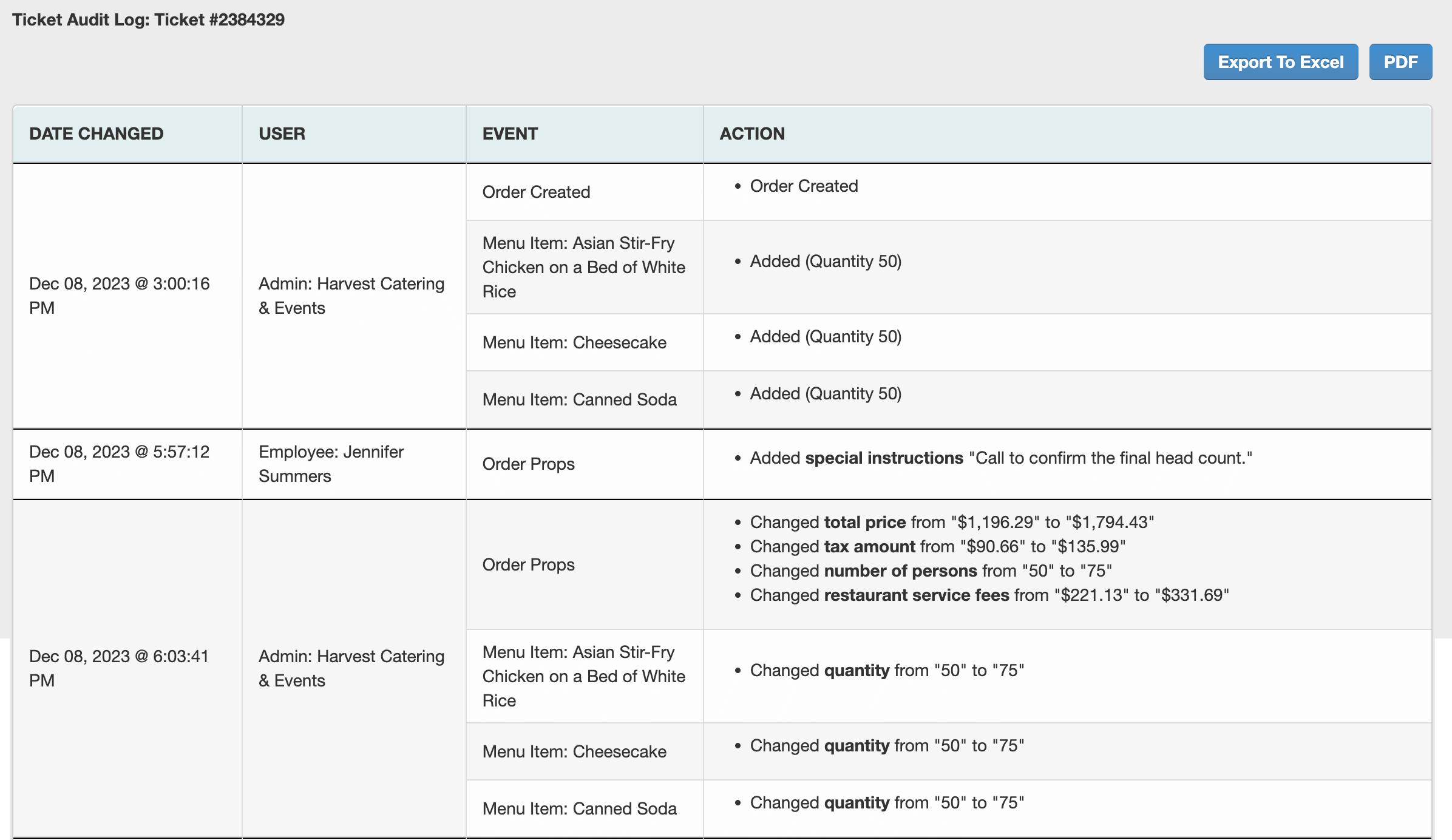This screenshot has height=840, width=1452.
Task: Click the last Canned Soda quantity change
Action: (886, 802)
